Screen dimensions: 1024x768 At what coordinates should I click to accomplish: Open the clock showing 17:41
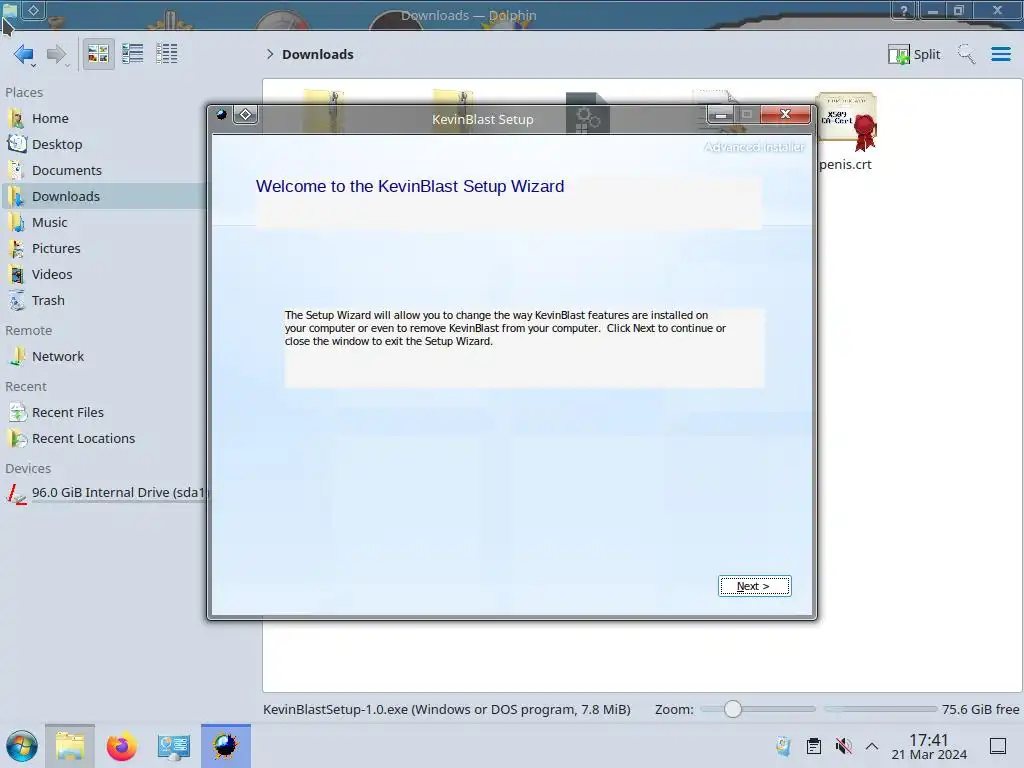tap(929, 746)
